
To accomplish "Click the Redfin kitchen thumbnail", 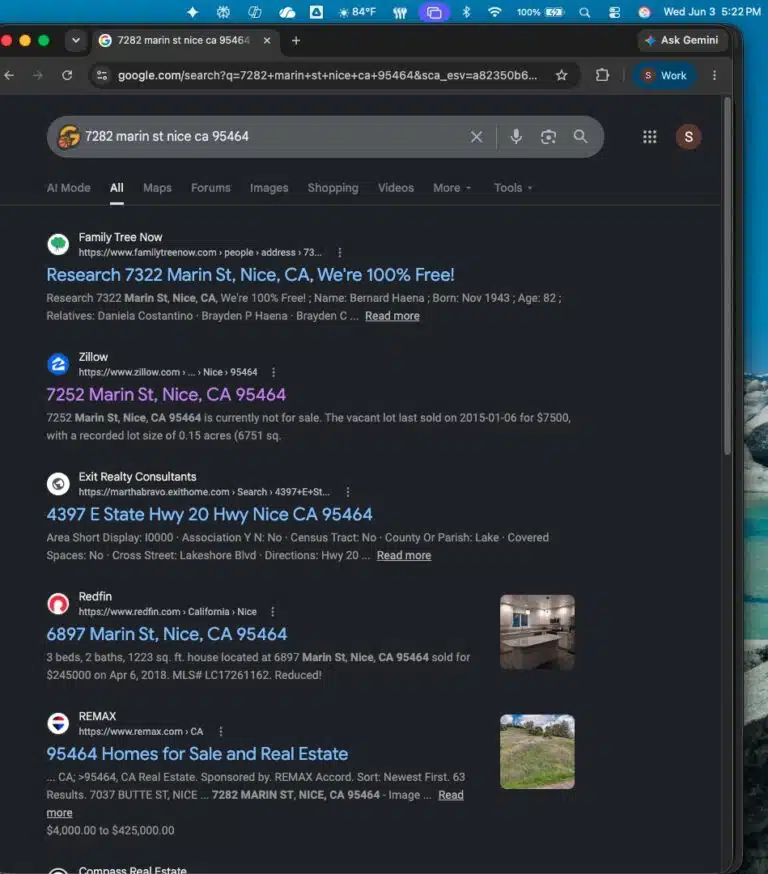I will 537,632.
